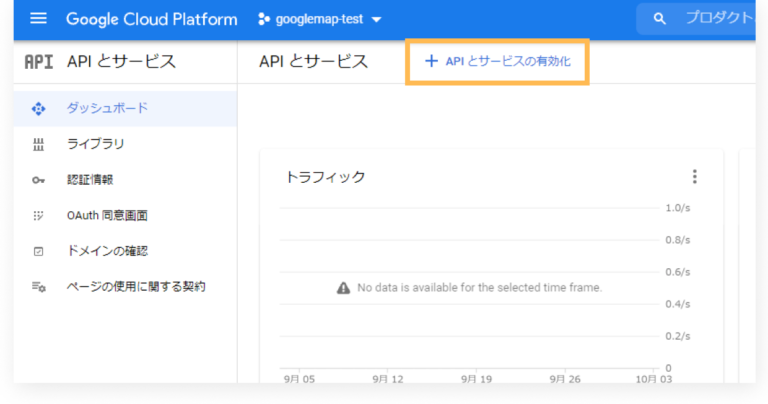Click the key icon for credentials
768x404 pixels.
(39, 180)
